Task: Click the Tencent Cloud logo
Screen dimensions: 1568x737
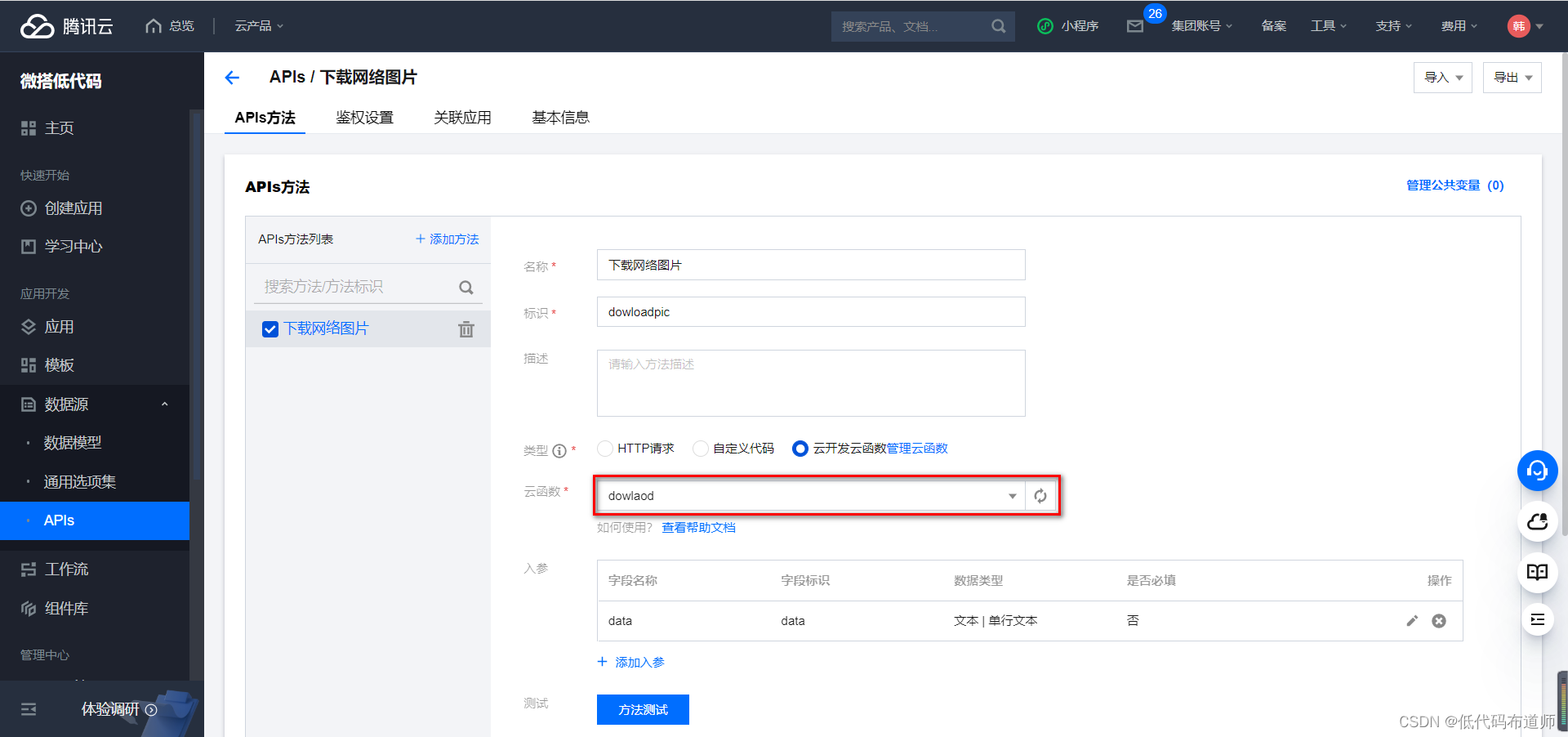Action: click(67, 26)
